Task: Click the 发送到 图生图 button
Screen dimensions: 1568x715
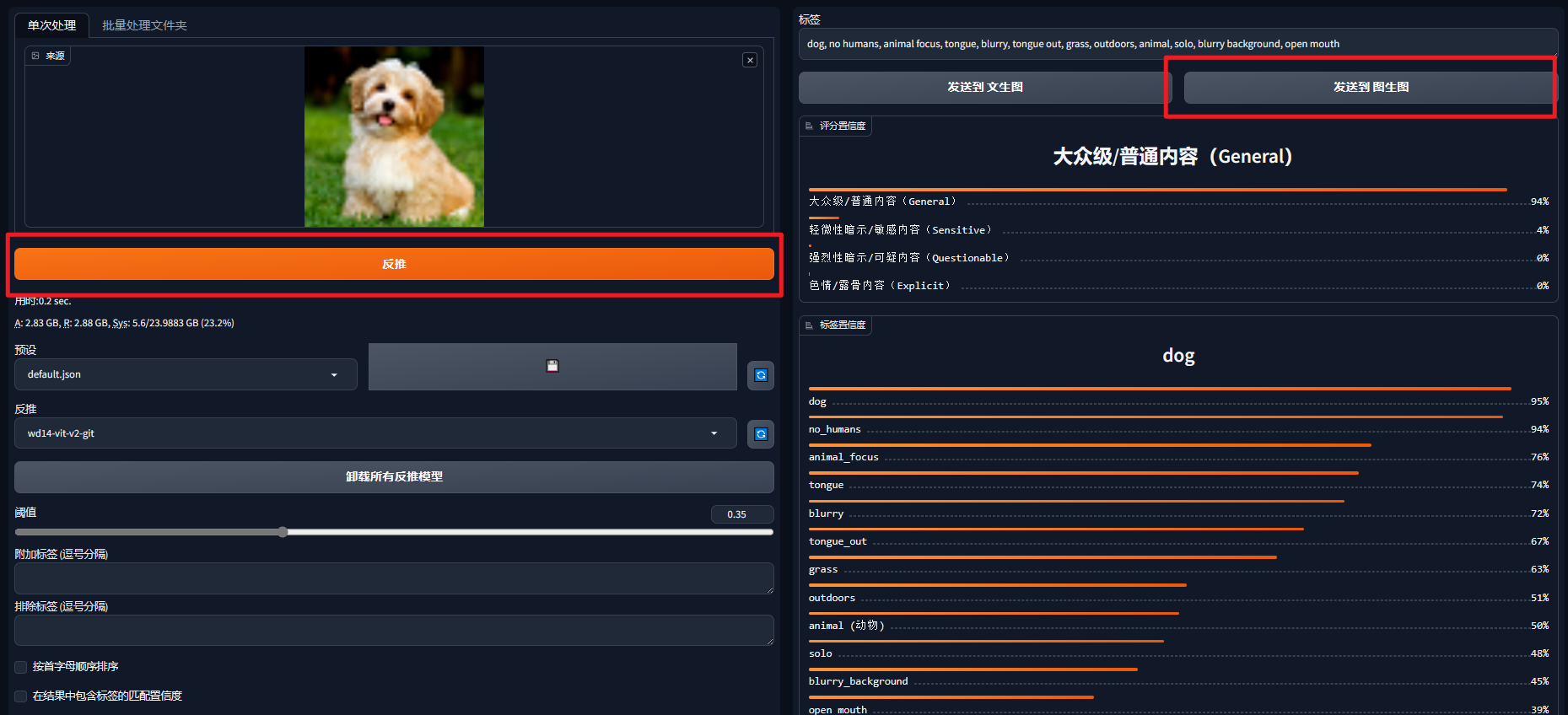Action: click(1370, 87)
